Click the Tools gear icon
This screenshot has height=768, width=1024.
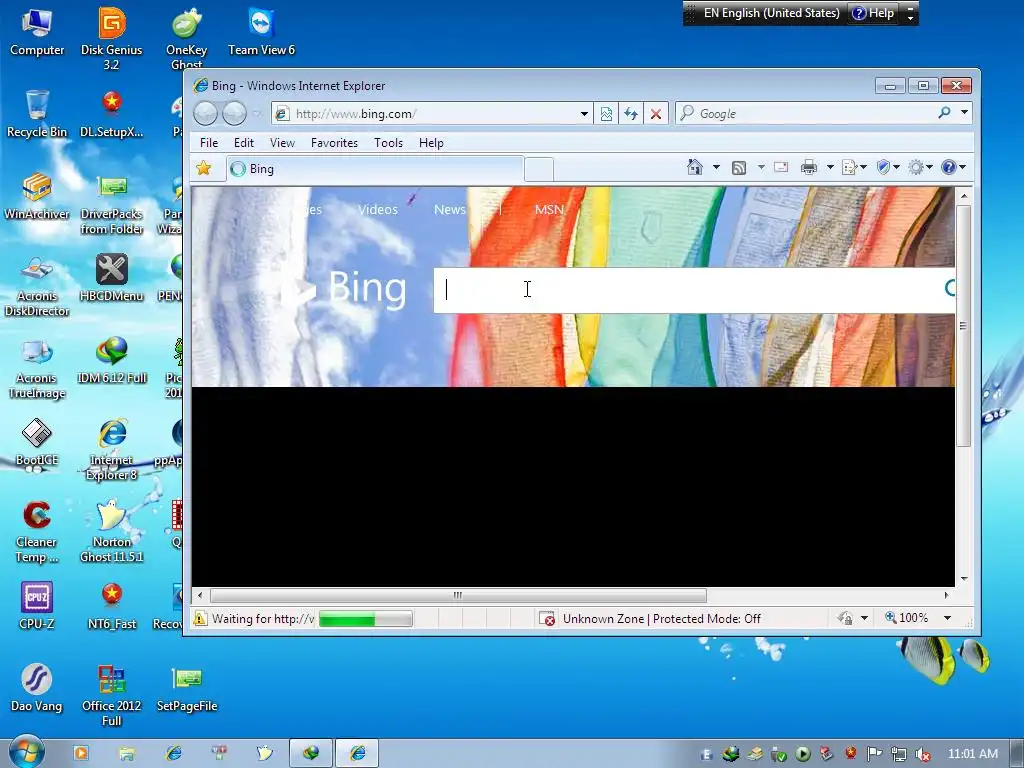pyautogui.click(x=916, y=168)
